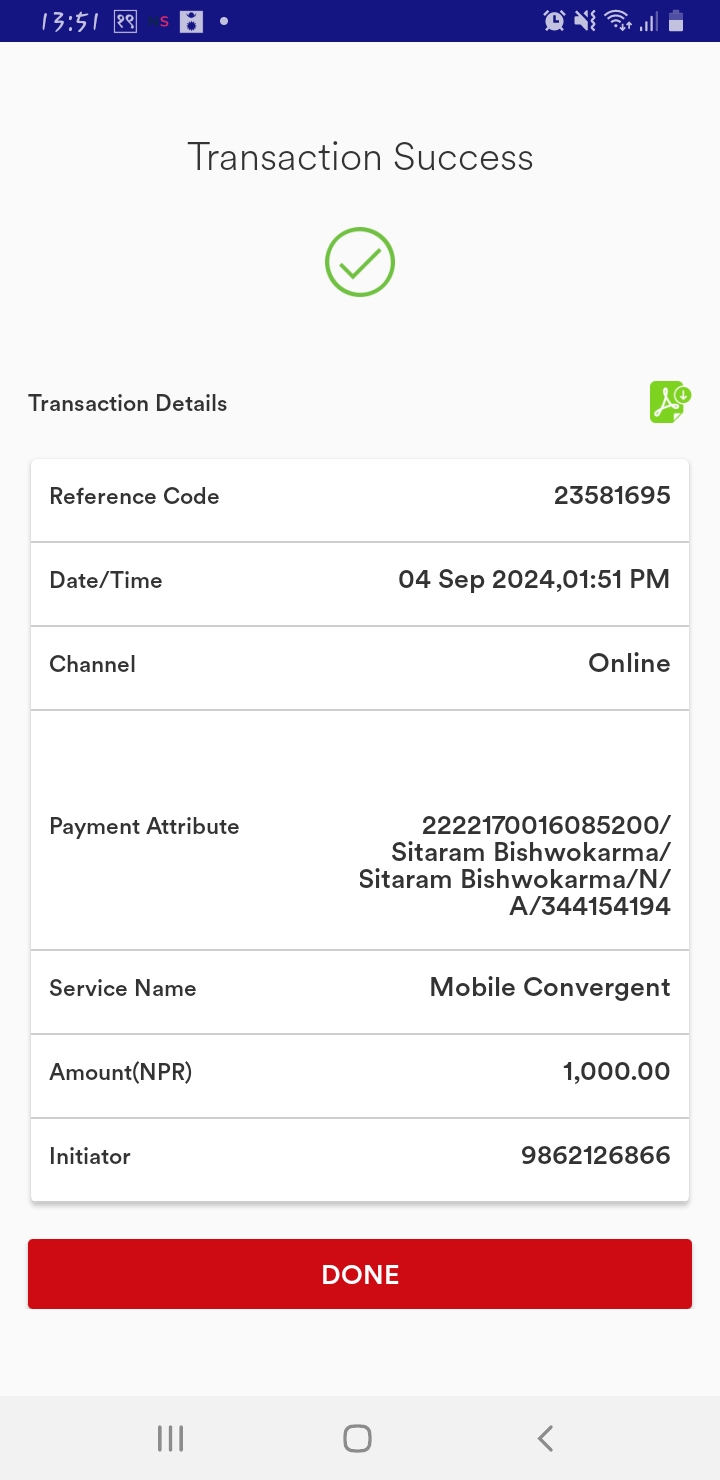The width and height of the screenshot is (720, 1480).
Task: Tap the muted sound status icon
Action: (585, 20)
